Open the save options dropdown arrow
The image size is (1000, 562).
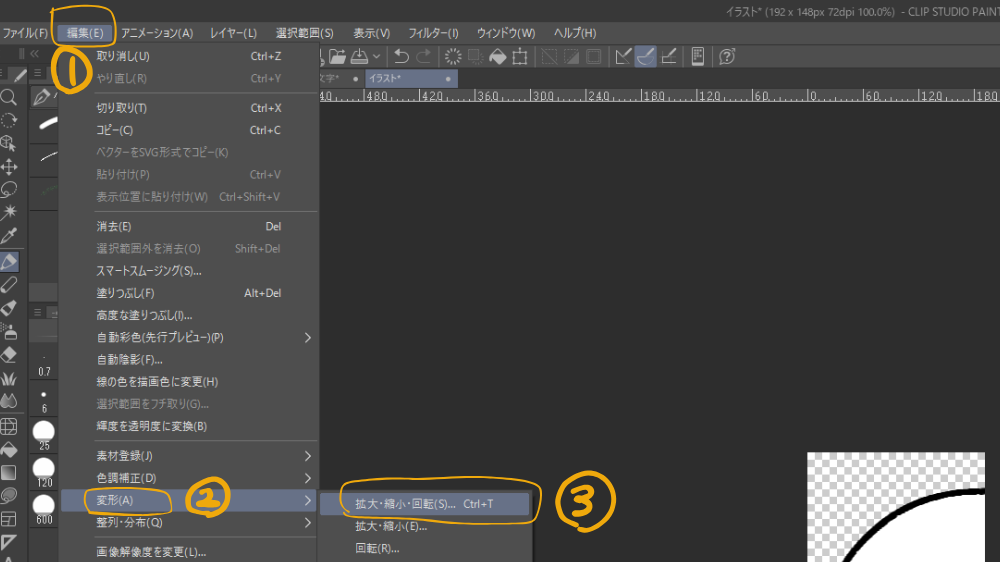(x=376, y=57)
